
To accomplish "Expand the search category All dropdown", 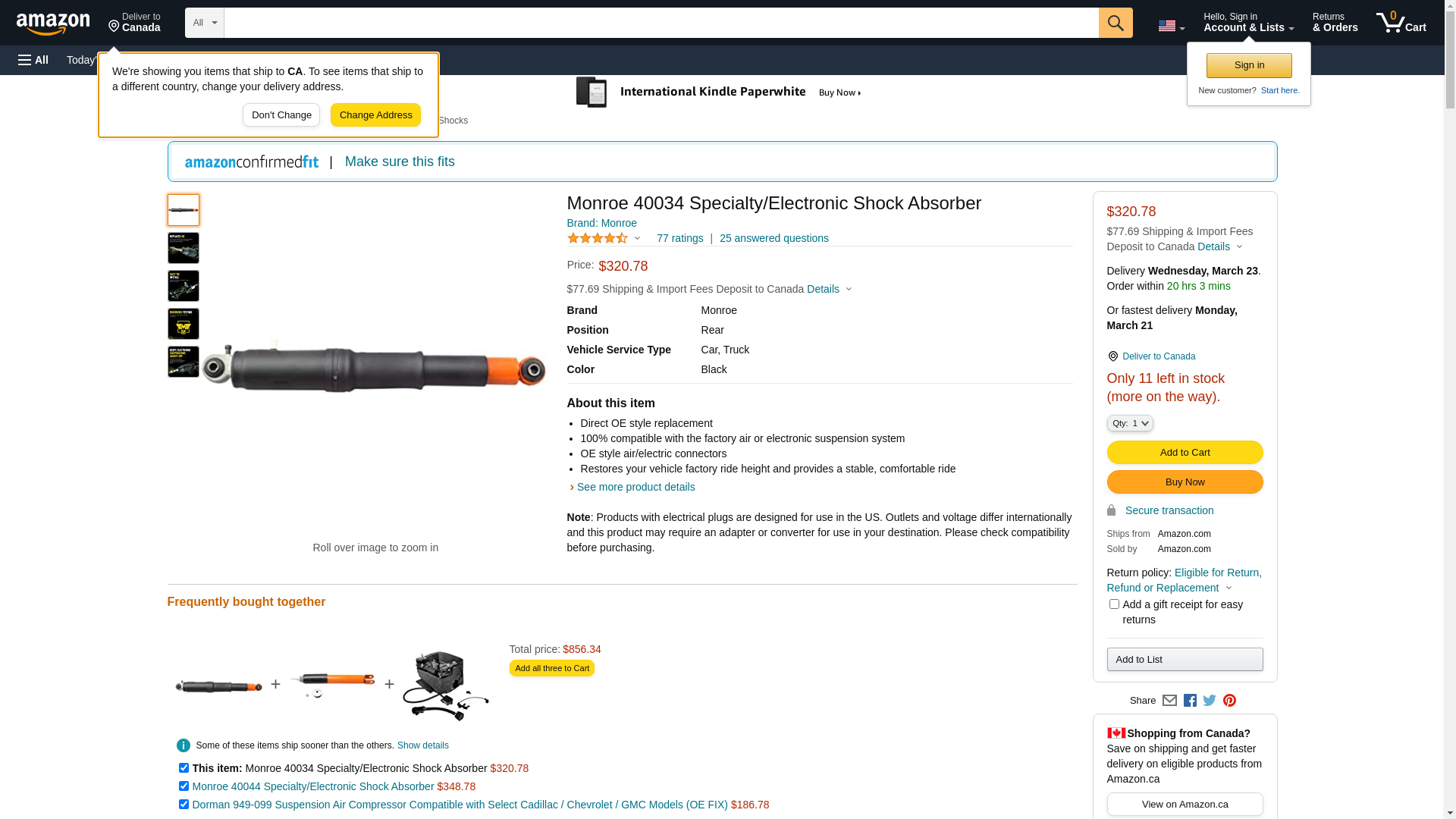I will click(205, 23).
